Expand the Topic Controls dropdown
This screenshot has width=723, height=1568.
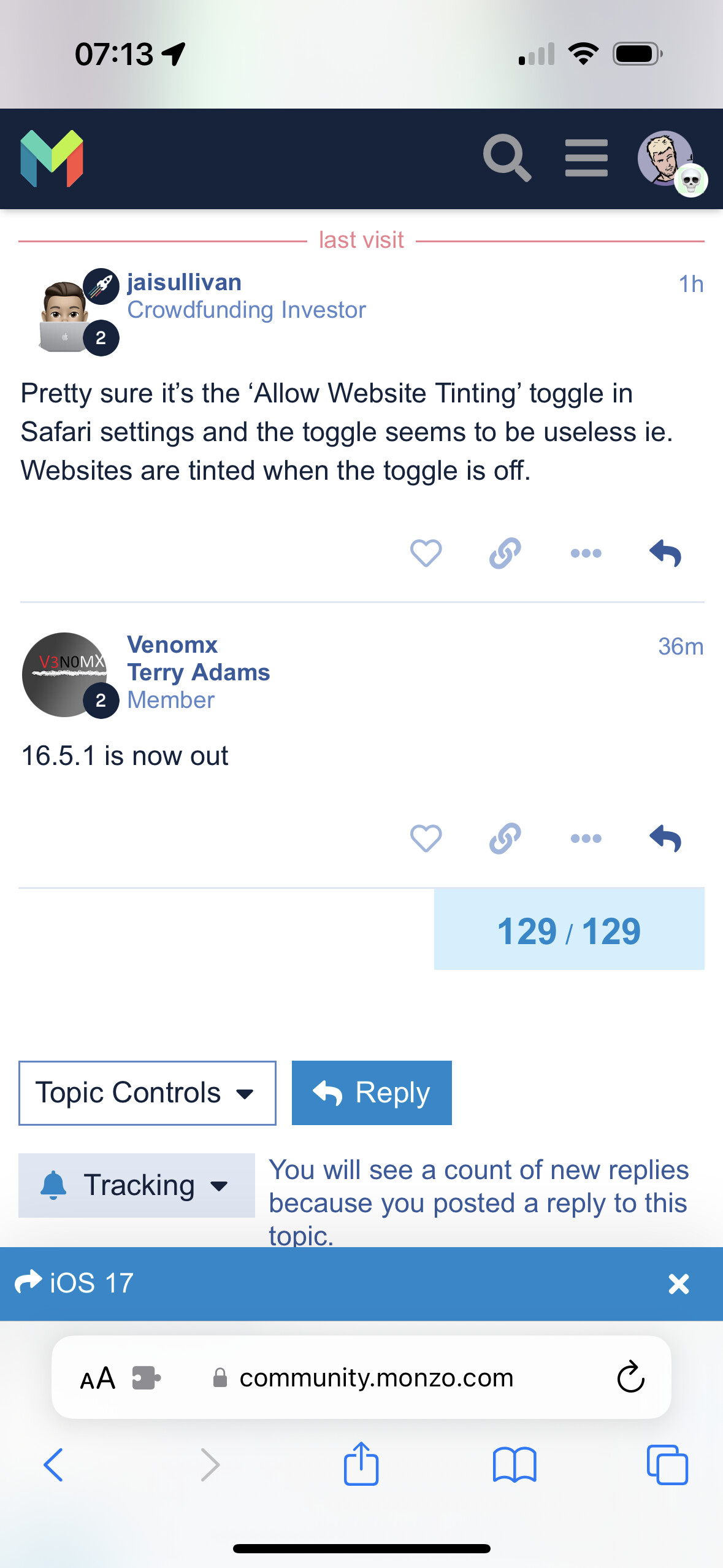click(x=147, y=1093)
